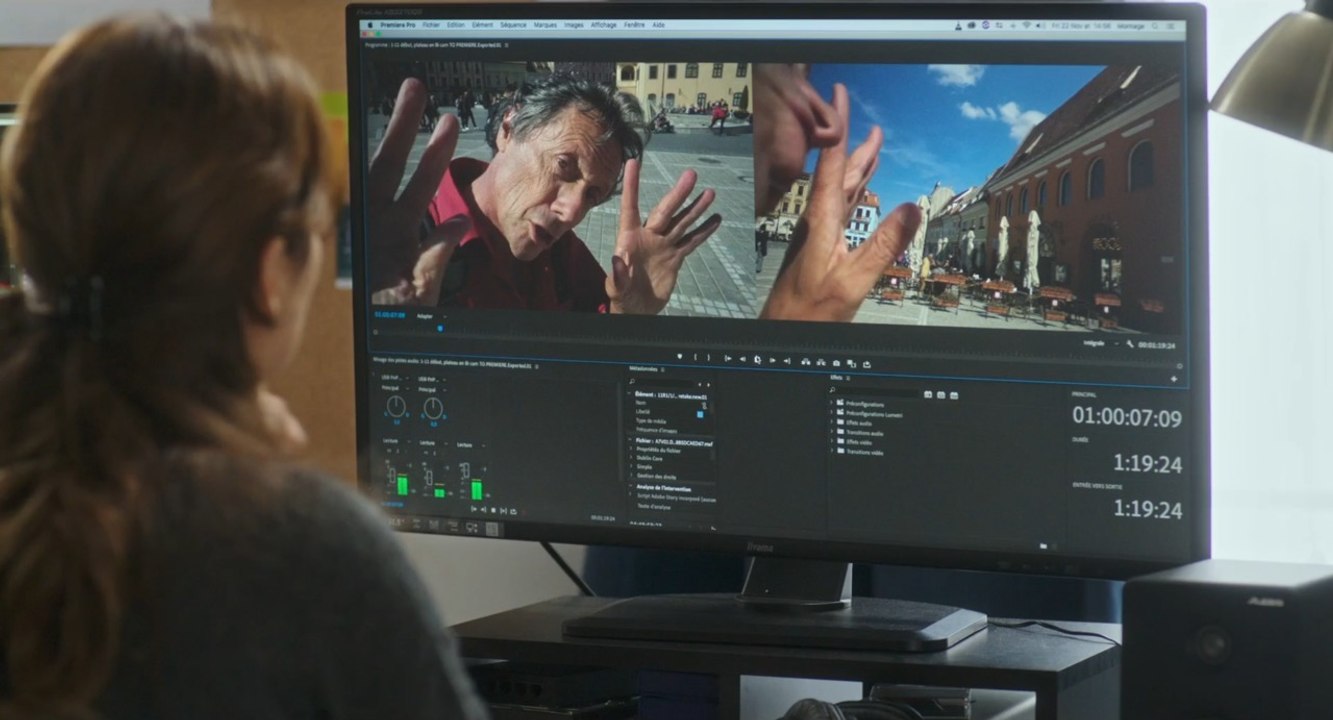This screenshot has width=1333, height=720.
Task: Expand the Transitions vidéo folder
Action: coord(831,451)
